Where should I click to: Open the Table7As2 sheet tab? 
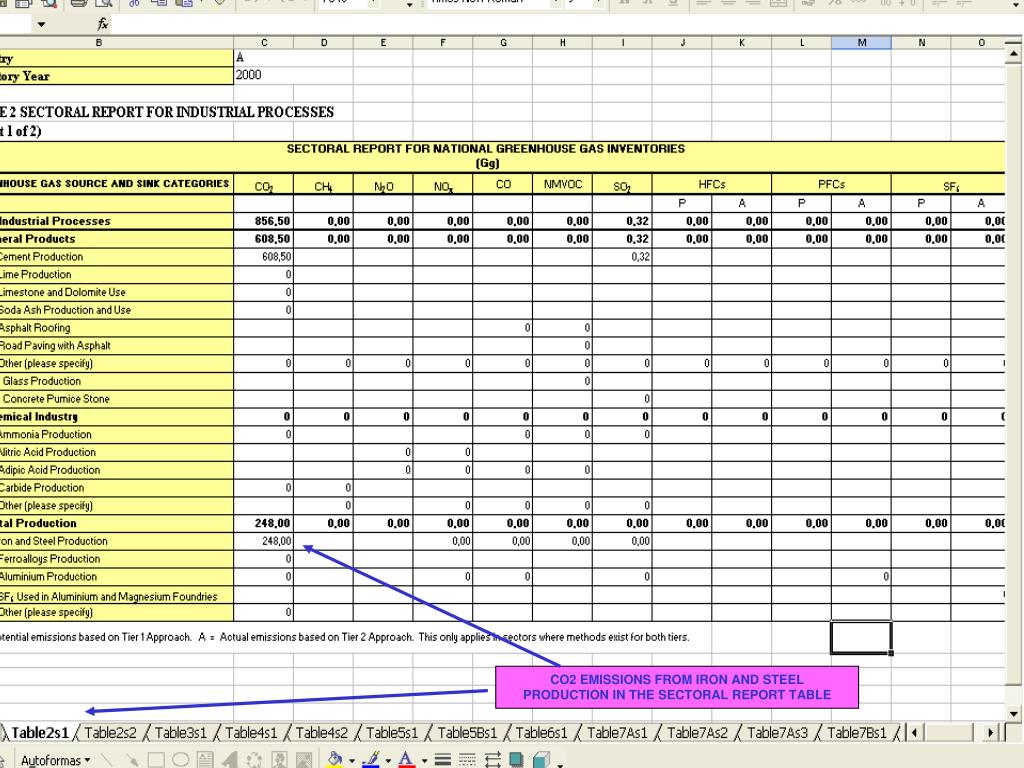pos(697,733)
